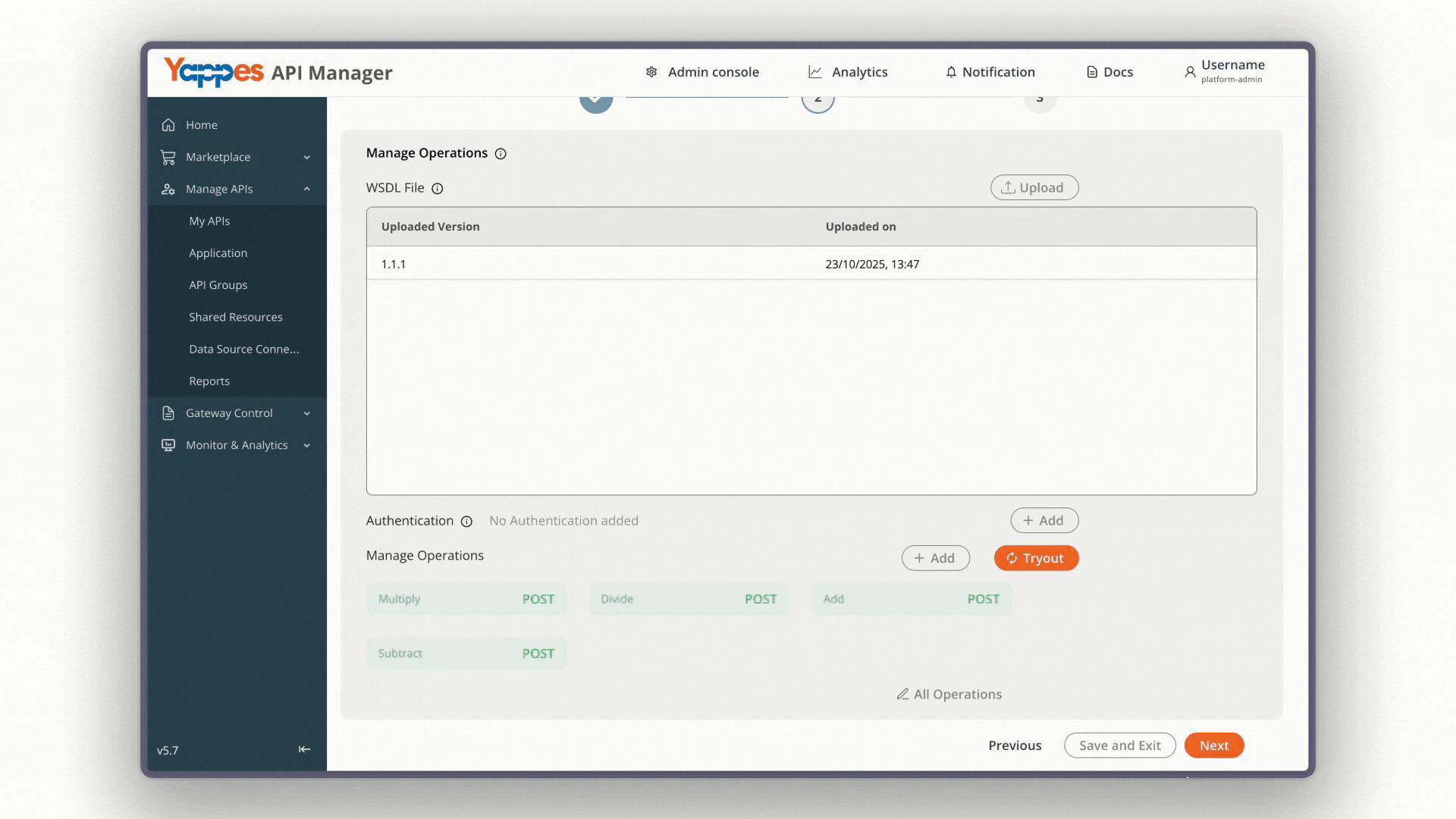Click uploaded version 1.1.1 cell
The width and height of the screenshot is (1456, 819).
394,264
